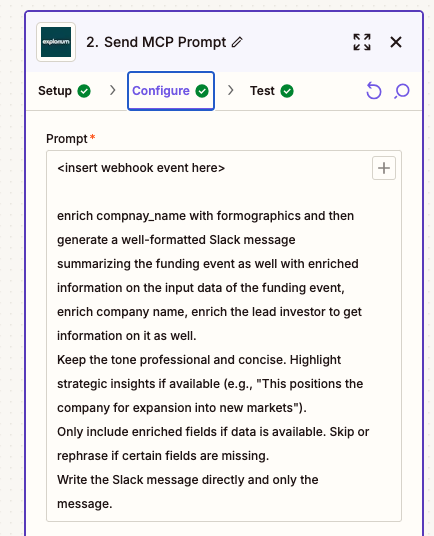
Task: Rename step using pencil edit icon
Action: (237, 42)
